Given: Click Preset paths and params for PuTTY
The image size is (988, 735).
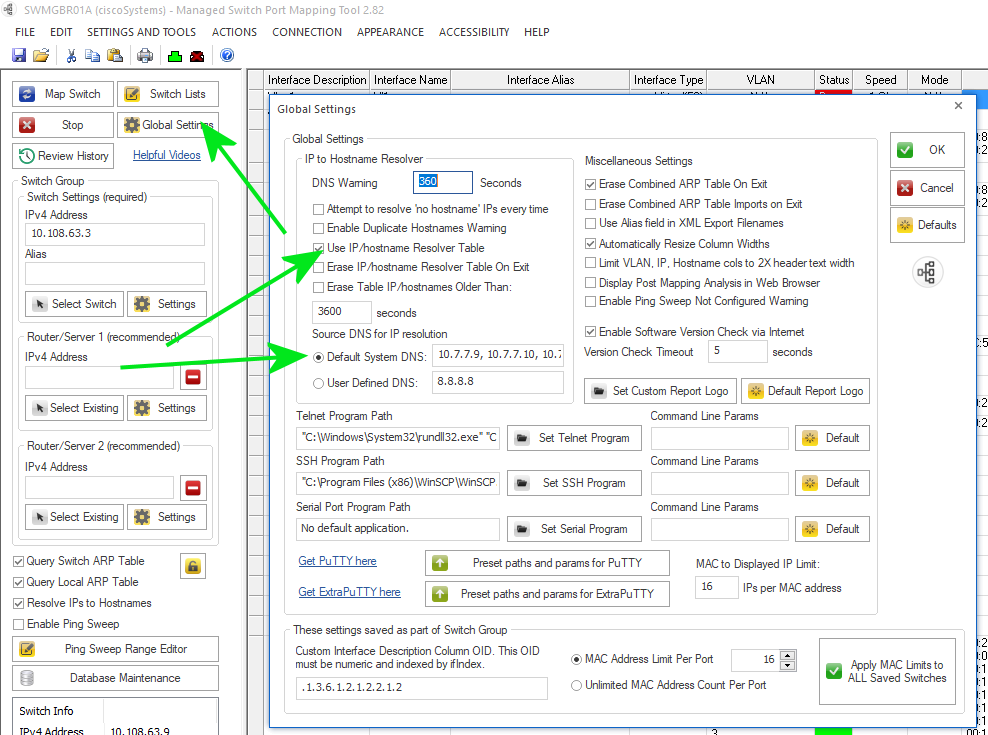Looking at the screenshot, I should click(x=547, y=563).
